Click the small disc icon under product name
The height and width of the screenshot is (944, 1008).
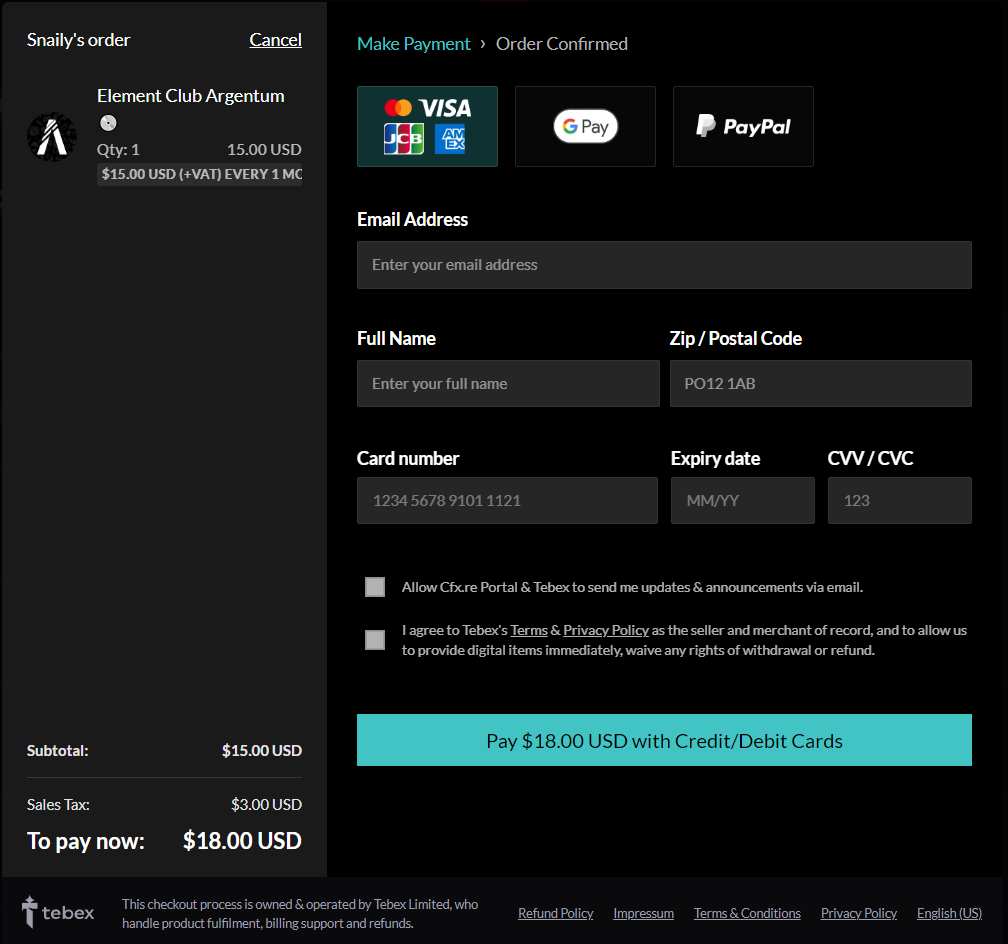[x=108, y=123]
